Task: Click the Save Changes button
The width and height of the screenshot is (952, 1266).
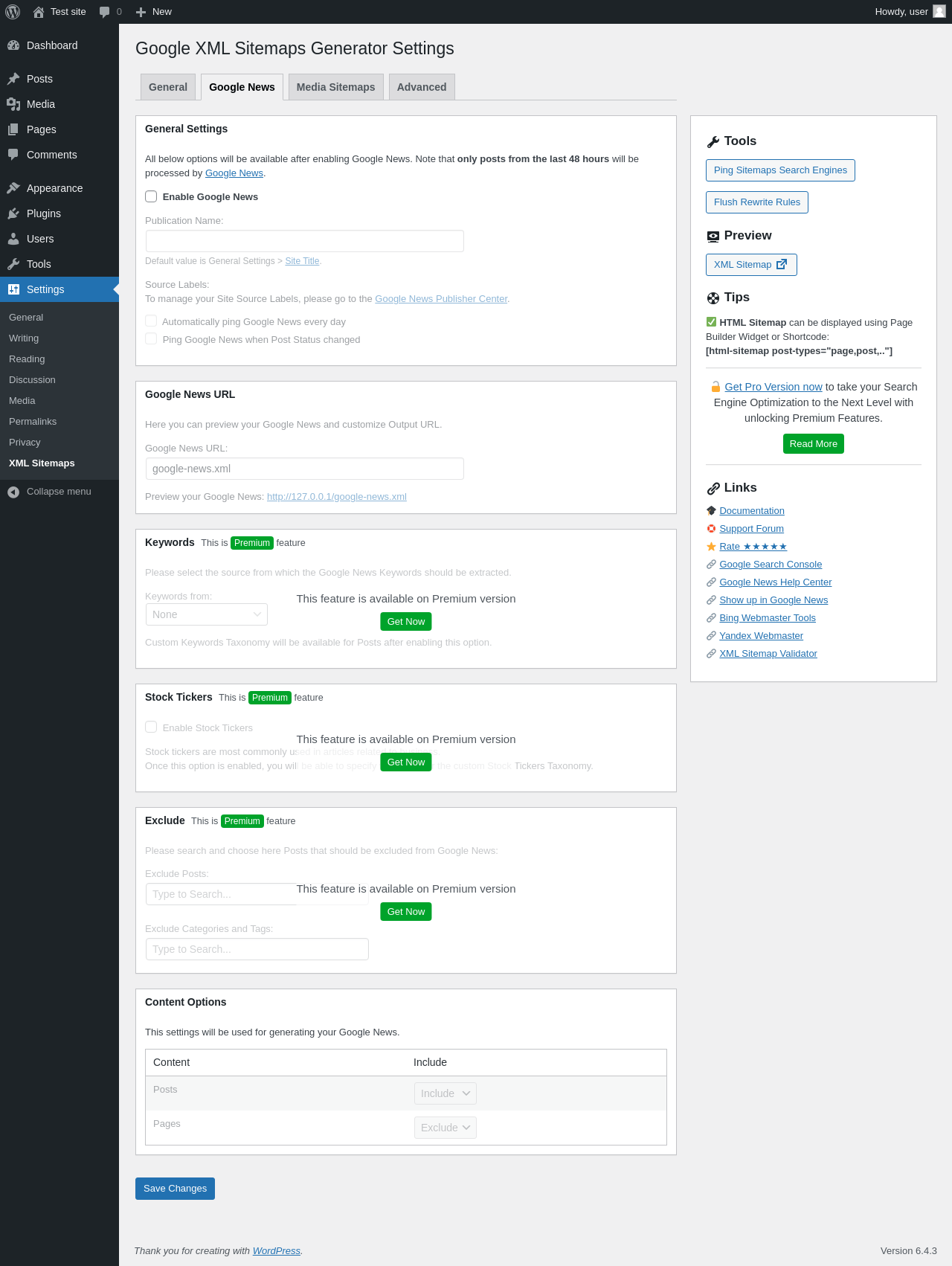Action: pyautogui.click(x=175, y=1189)
